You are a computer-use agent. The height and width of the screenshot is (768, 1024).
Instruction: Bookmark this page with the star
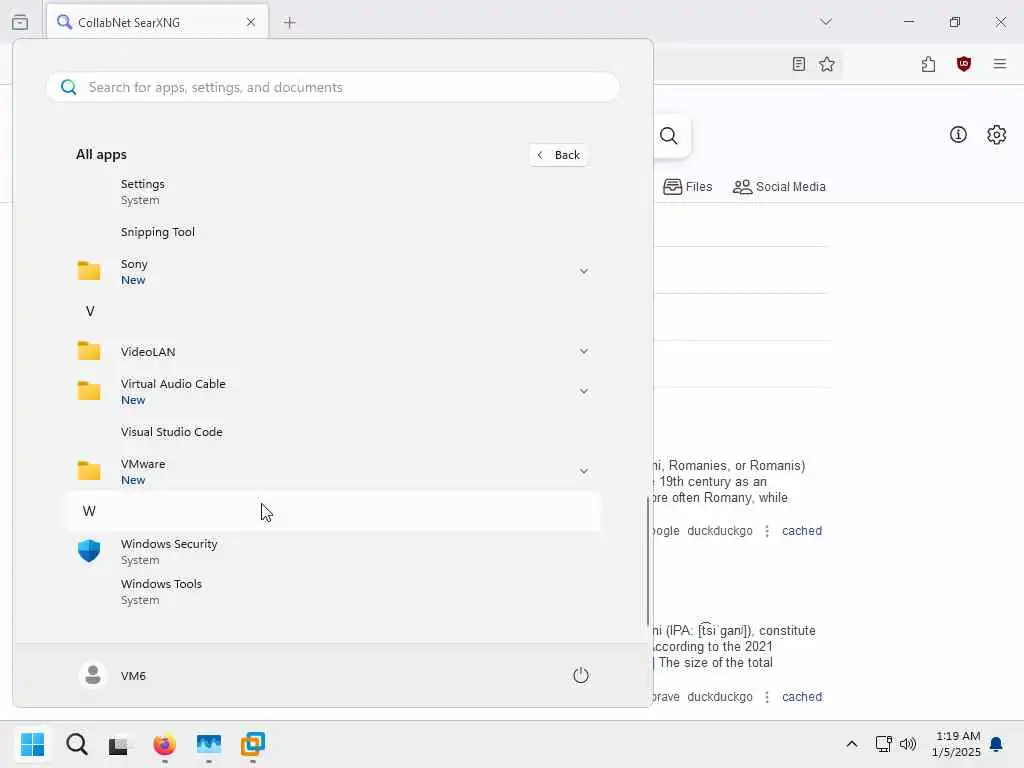[x=827, y=64]
